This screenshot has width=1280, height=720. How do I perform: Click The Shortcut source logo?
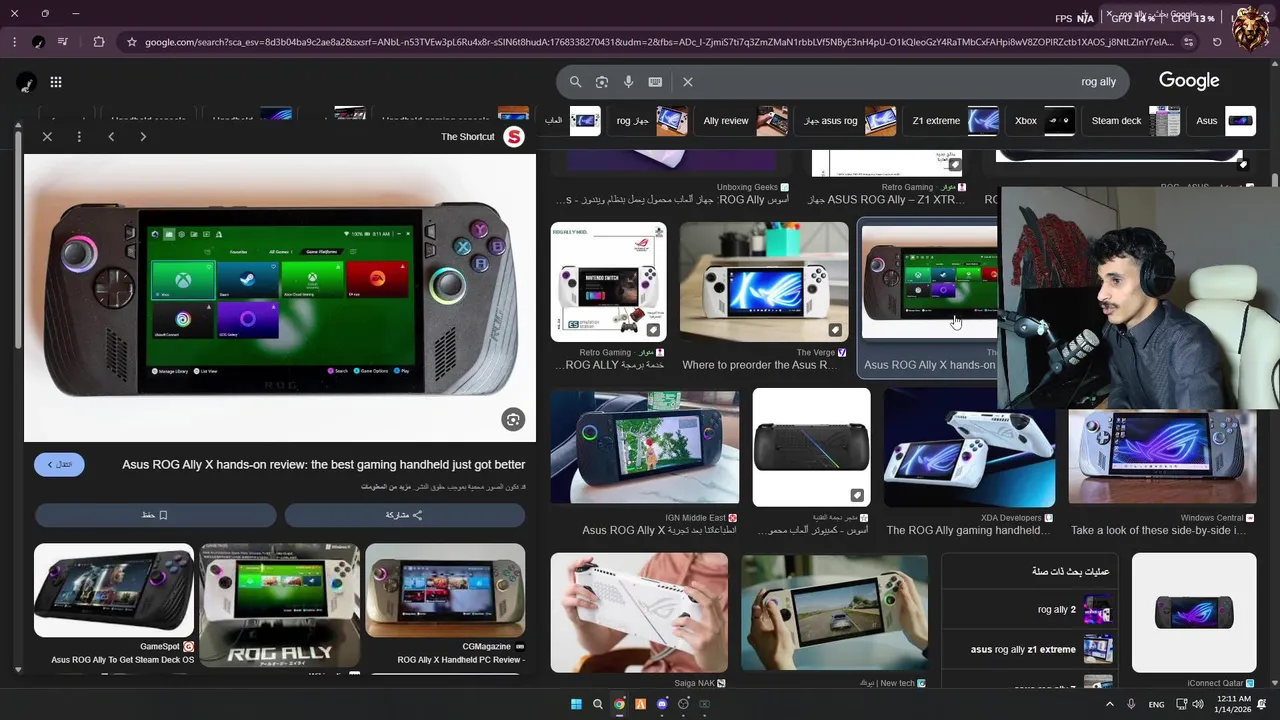point(514,137)
